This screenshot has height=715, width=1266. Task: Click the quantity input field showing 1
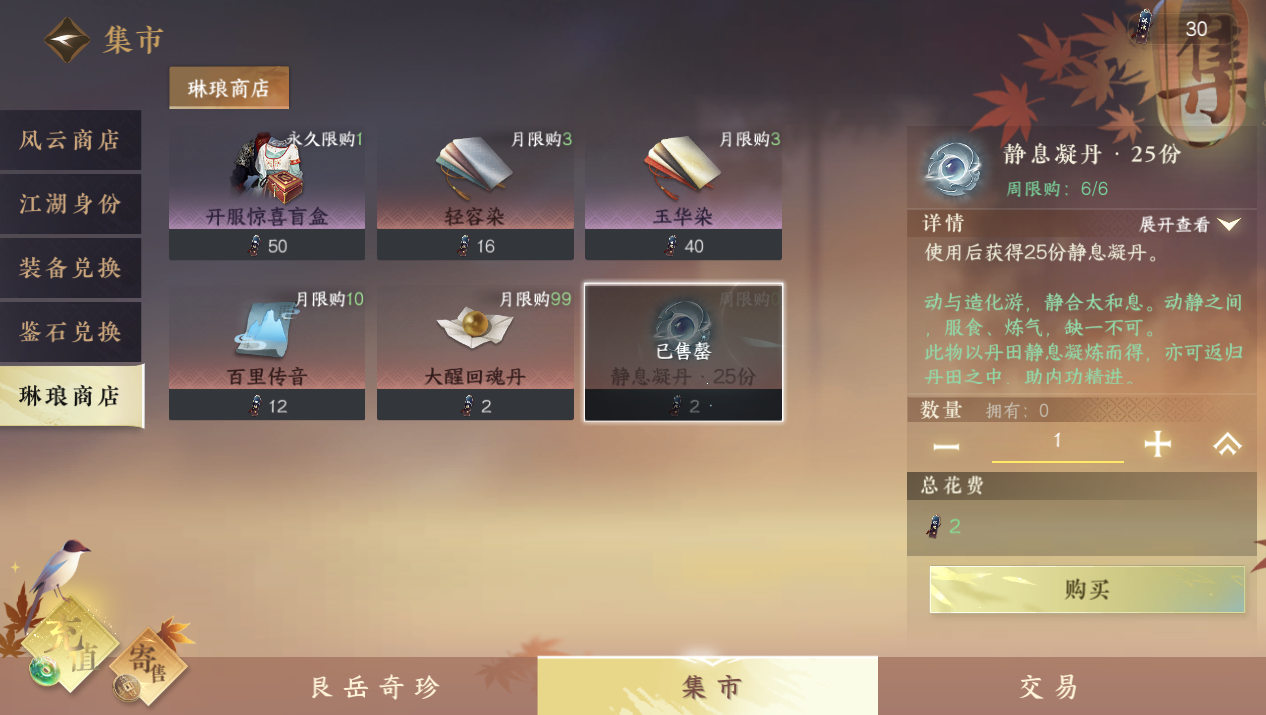pos(1057,444)
